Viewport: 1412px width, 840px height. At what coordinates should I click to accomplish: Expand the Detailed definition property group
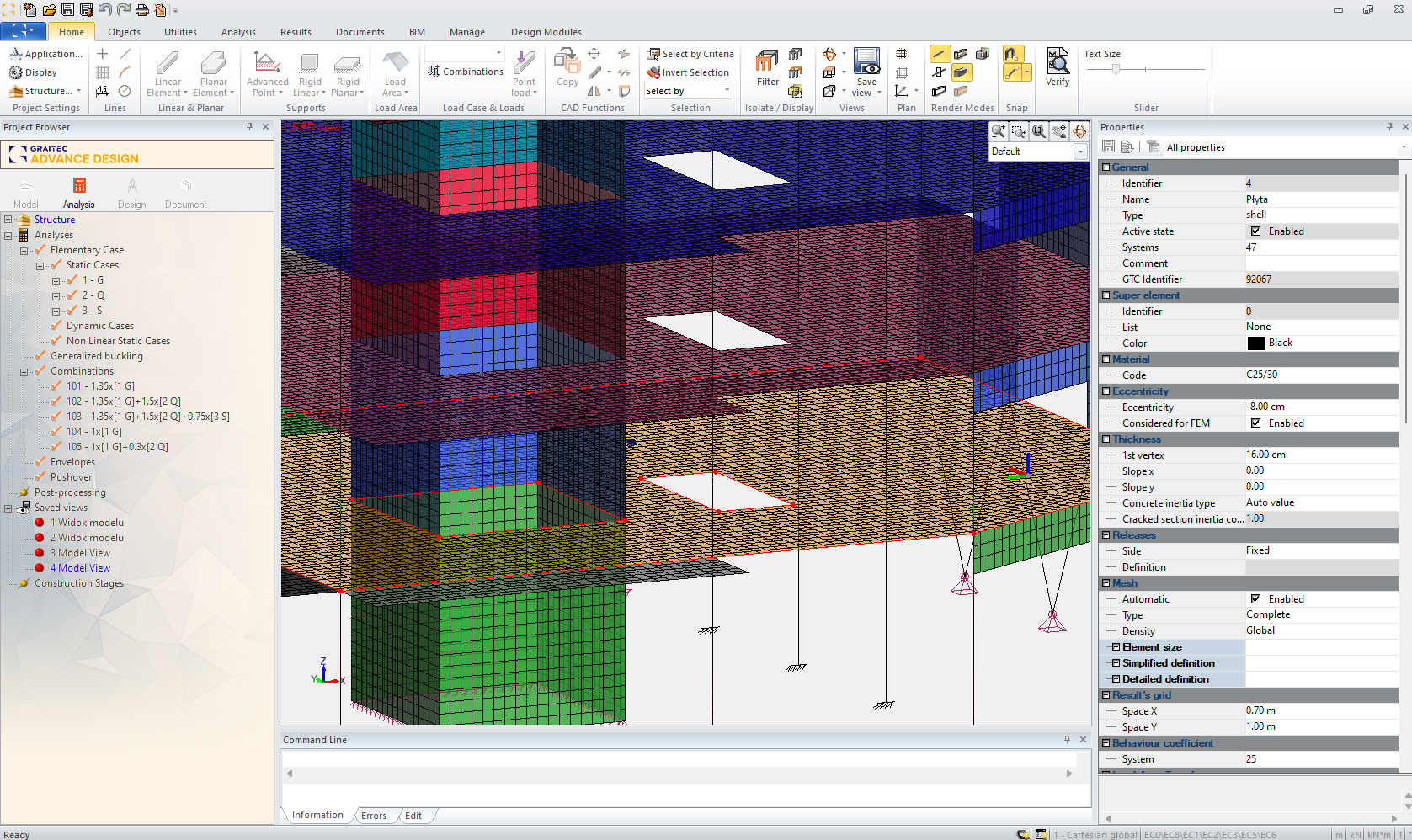1116,679
